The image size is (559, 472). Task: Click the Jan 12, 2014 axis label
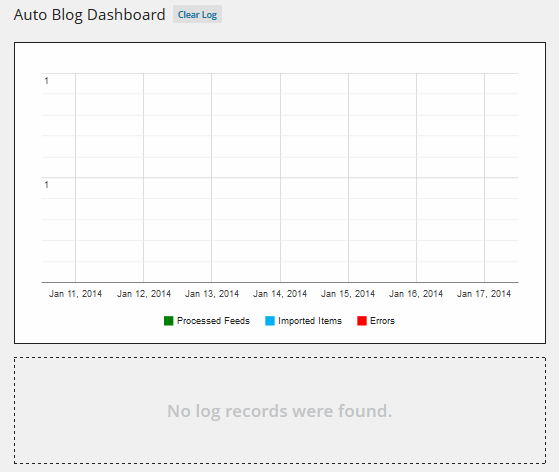144,294
